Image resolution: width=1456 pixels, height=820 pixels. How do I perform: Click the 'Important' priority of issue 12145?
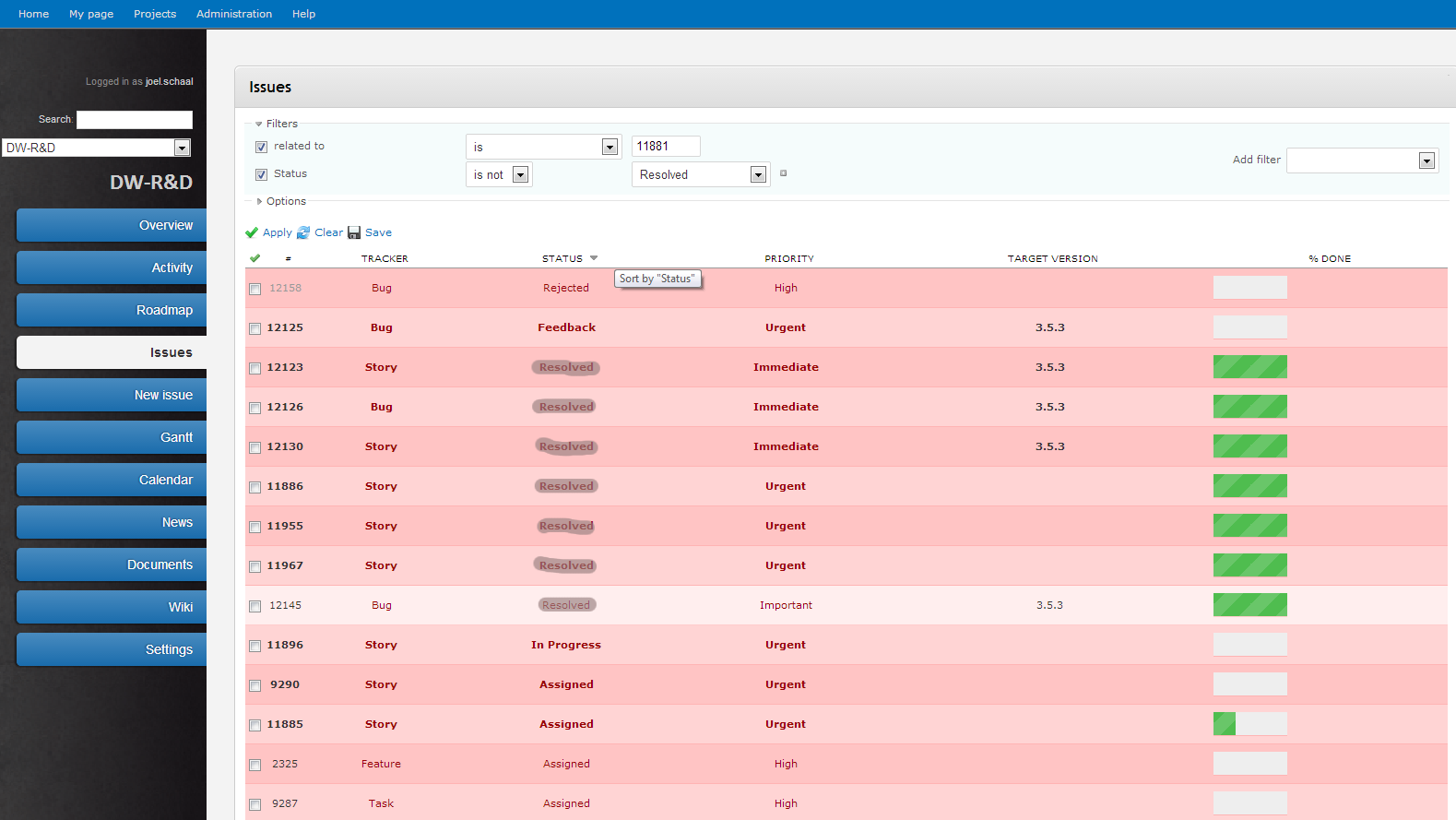786,605
